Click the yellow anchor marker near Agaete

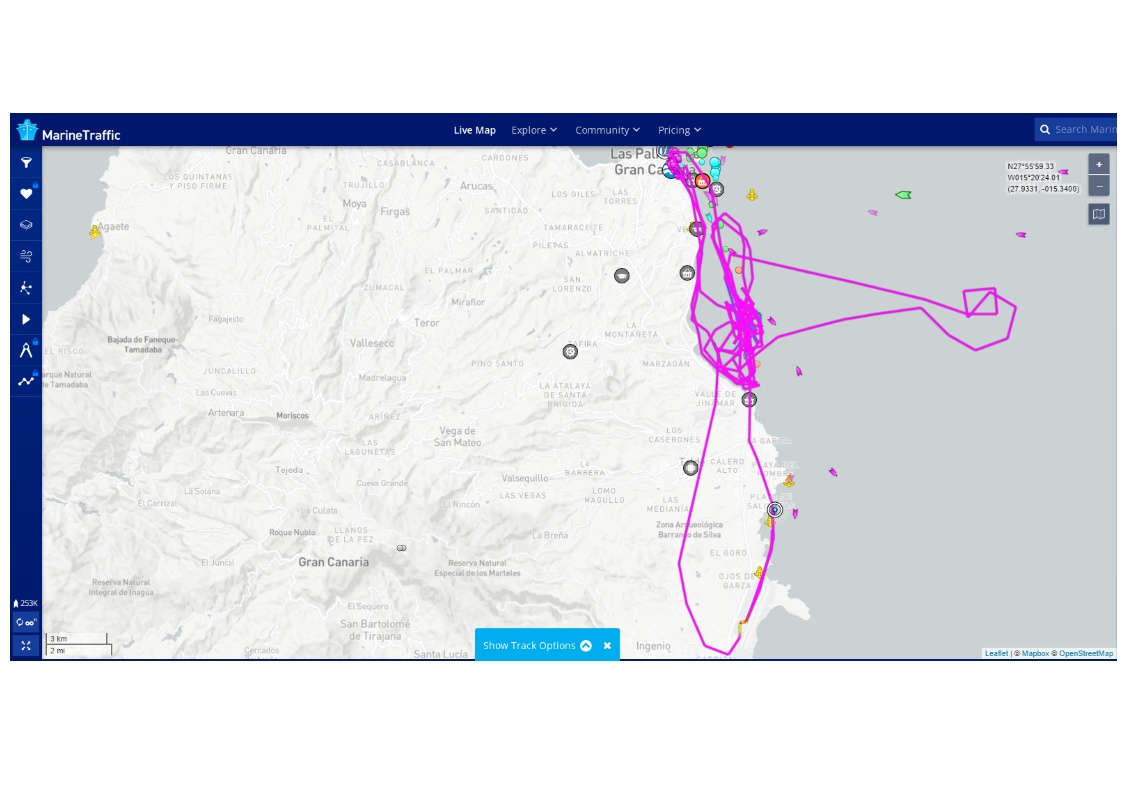95,231
